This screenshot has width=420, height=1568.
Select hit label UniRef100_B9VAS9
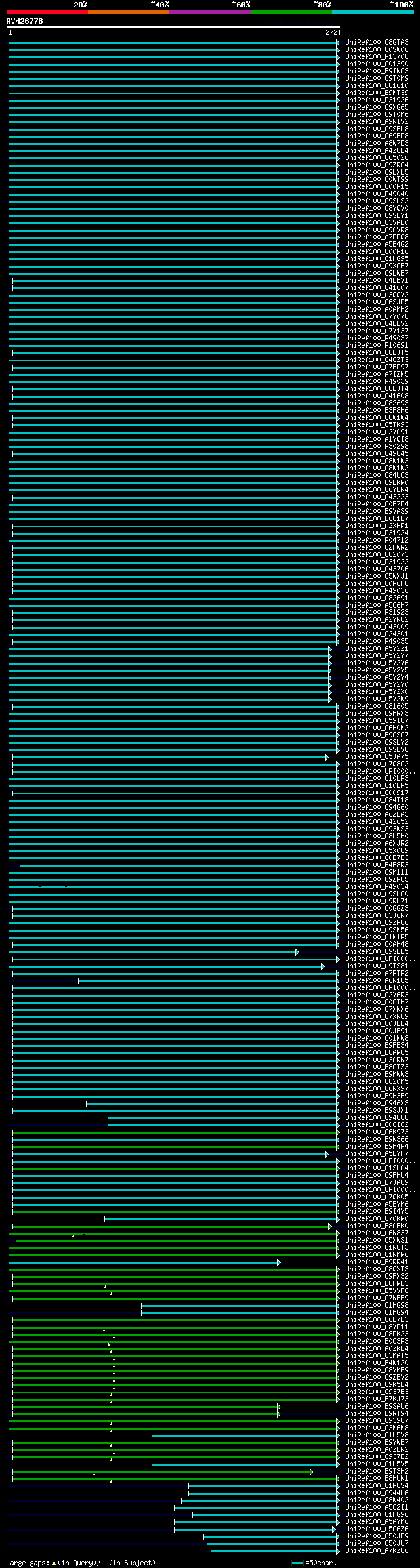(x=377, y=512)
